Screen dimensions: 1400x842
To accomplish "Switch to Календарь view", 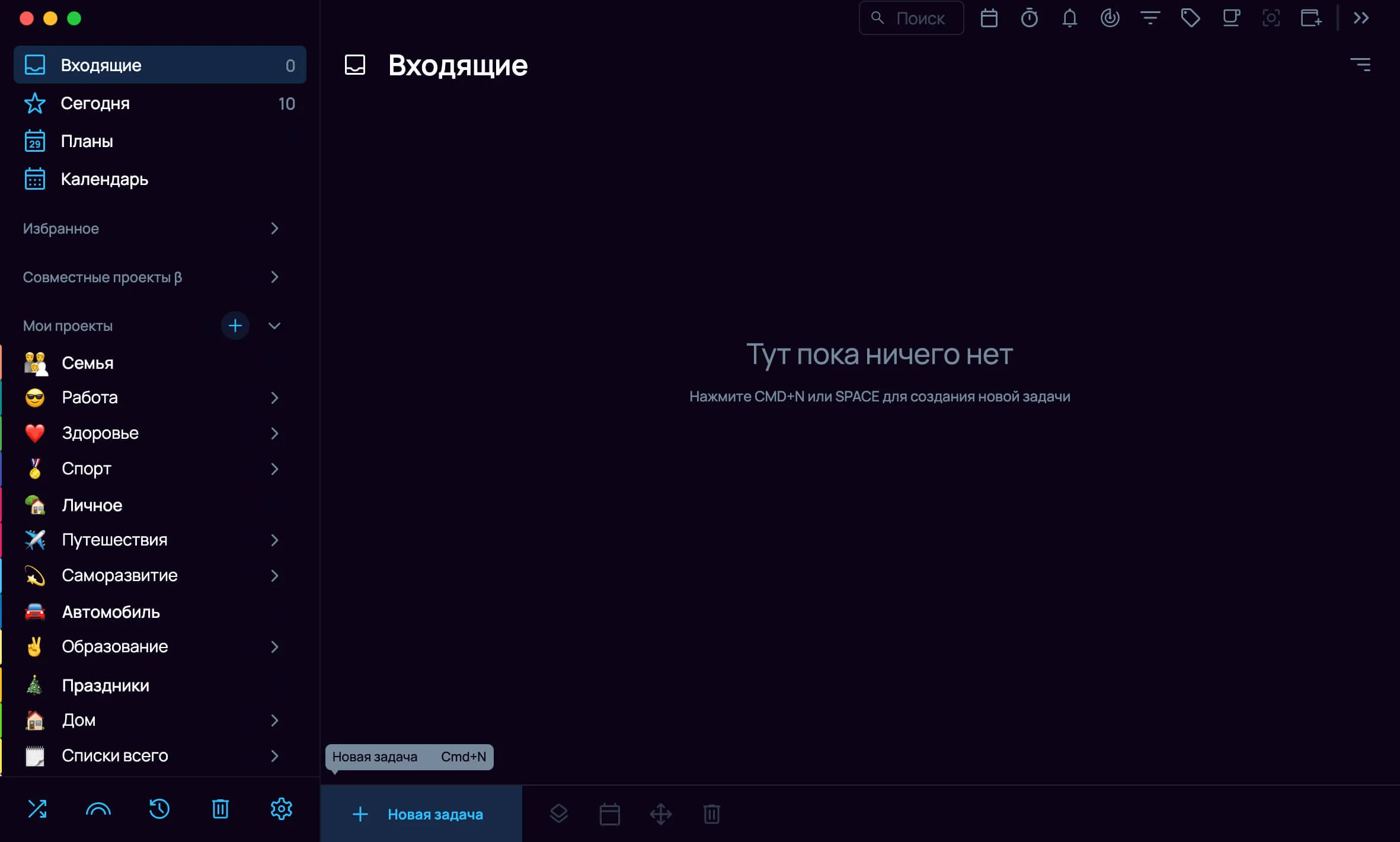I will click(104, 179).
